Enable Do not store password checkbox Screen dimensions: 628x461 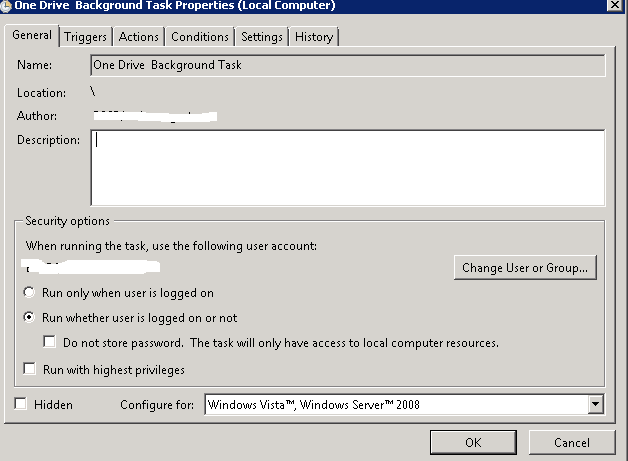pos(50,343)
